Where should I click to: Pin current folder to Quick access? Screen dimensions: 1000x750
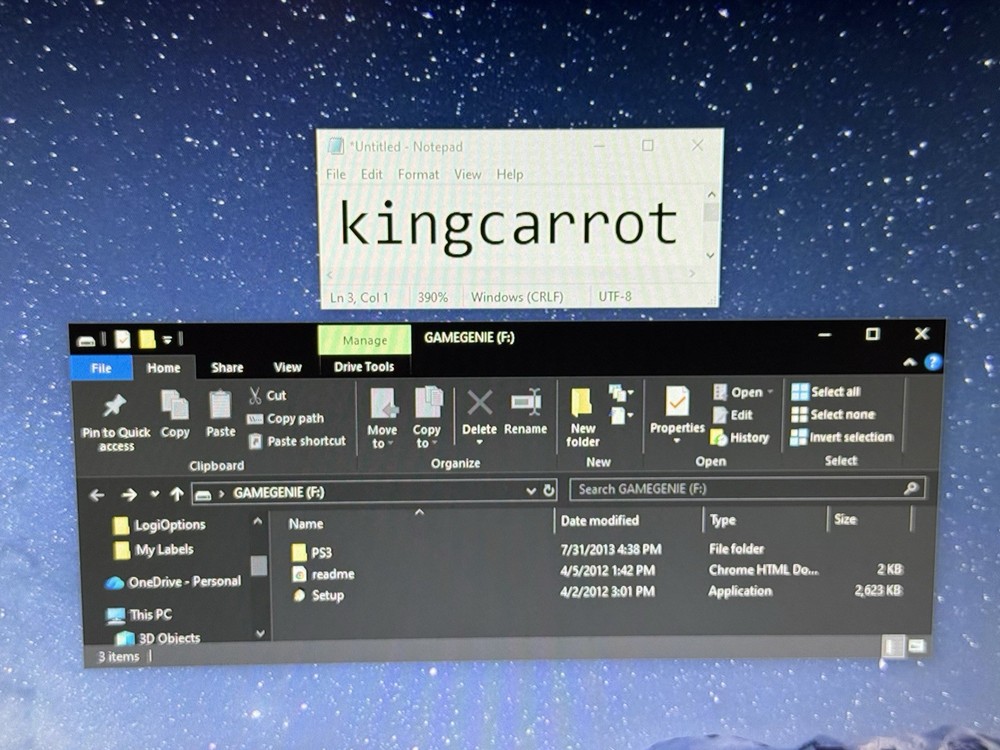[x=113, y=416]
